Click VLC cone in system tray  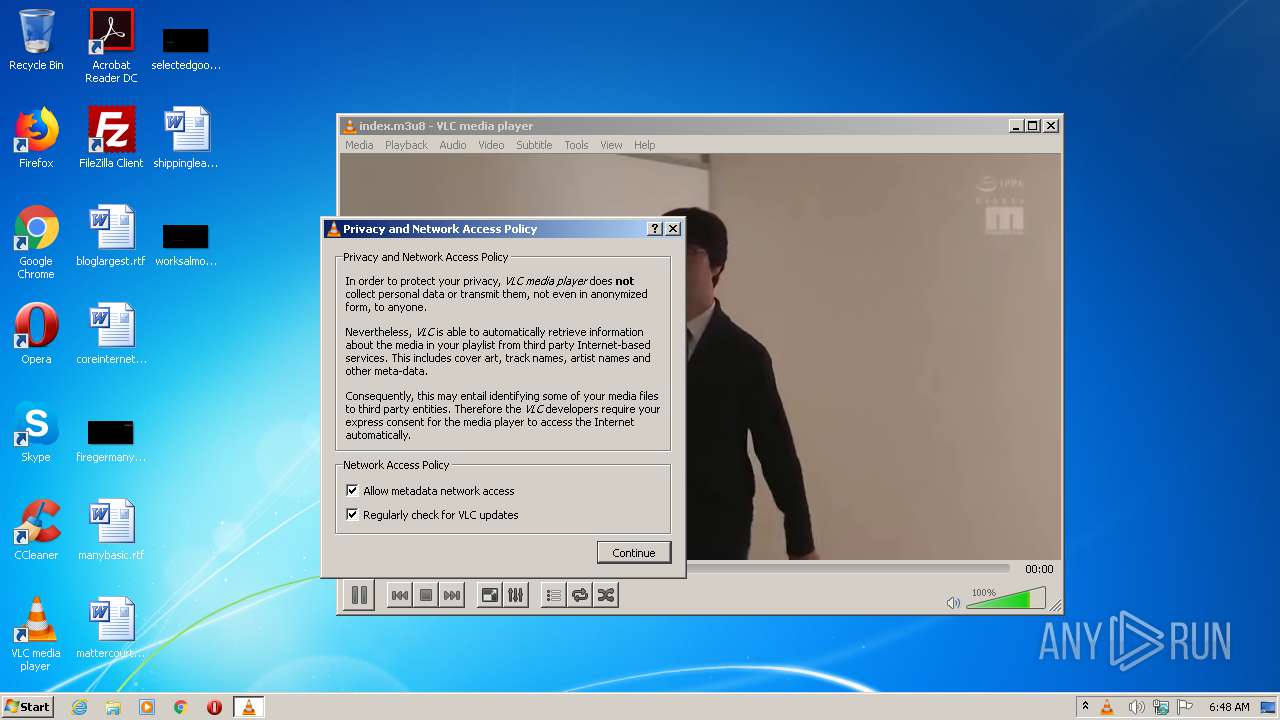tap(1107, 707)
